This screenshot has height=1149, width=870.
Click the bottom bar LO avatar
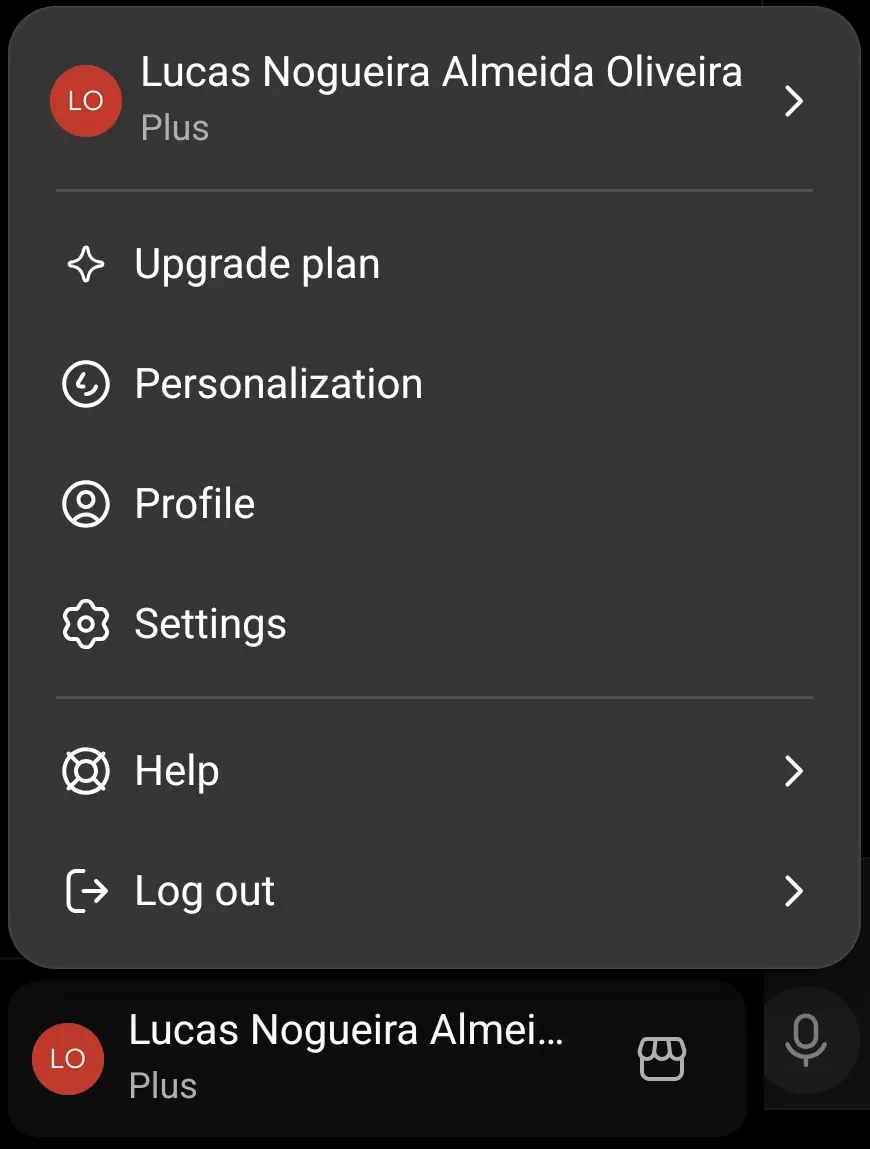[x=67, y=1059]
